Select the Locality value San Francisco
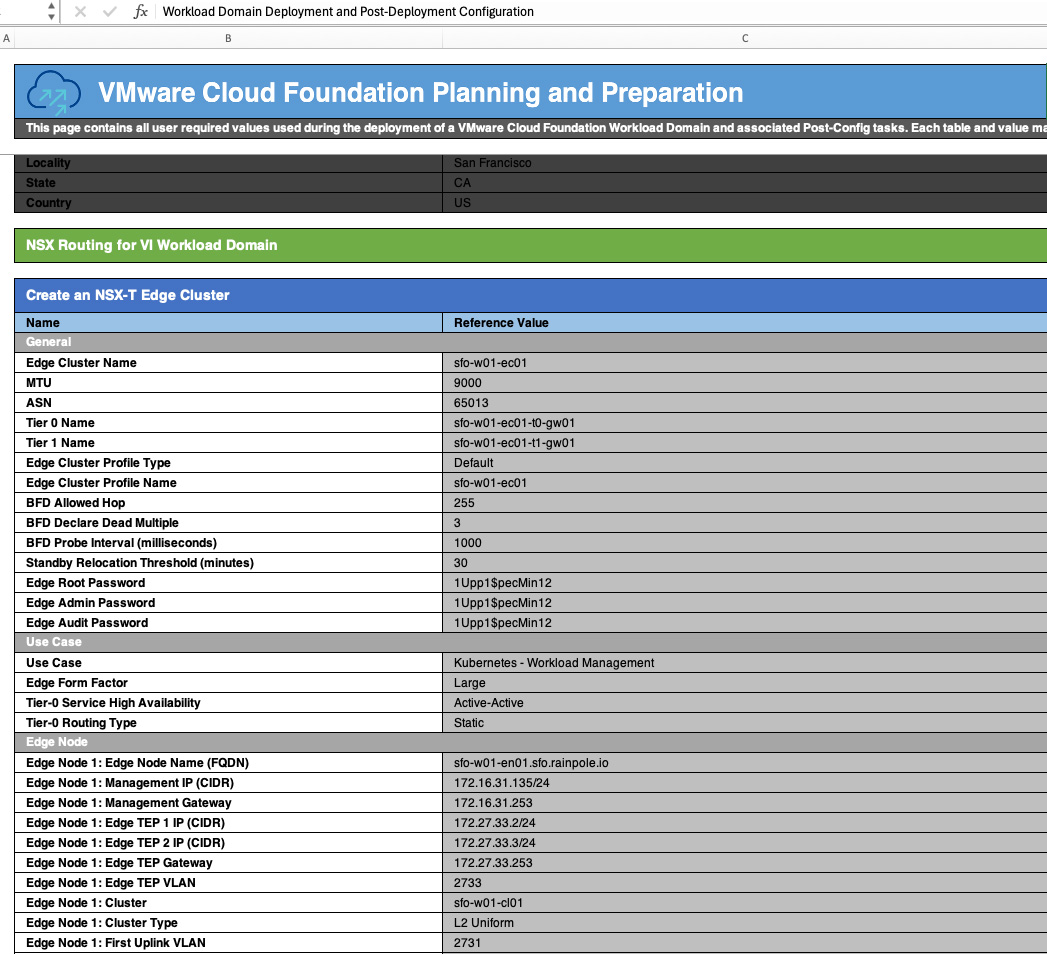1047x954 pixels. [x=745, y=163]
